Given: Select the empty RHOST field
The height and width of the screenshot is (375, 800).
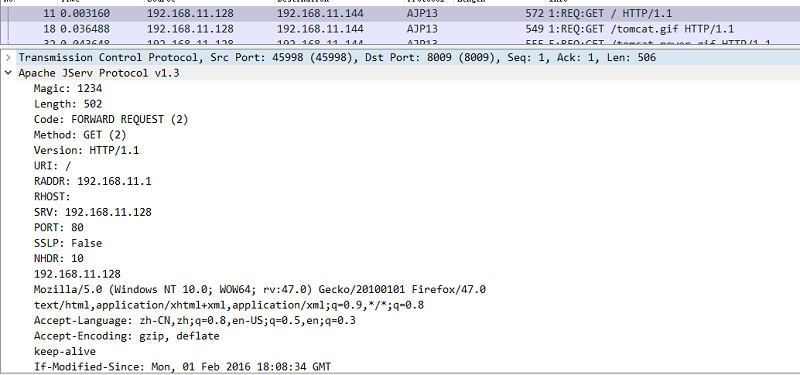Looking at the screenshot, I should pyautogui.click(x=52, y=196).
